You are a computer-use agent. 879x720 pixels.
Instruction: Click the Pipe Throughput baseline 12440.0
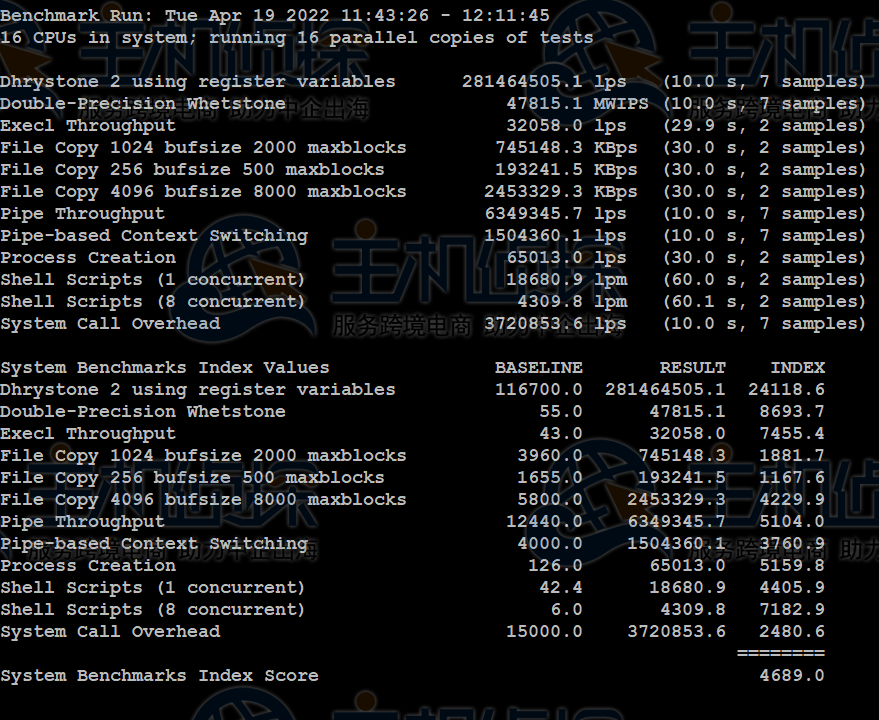(x=544, y=521)
